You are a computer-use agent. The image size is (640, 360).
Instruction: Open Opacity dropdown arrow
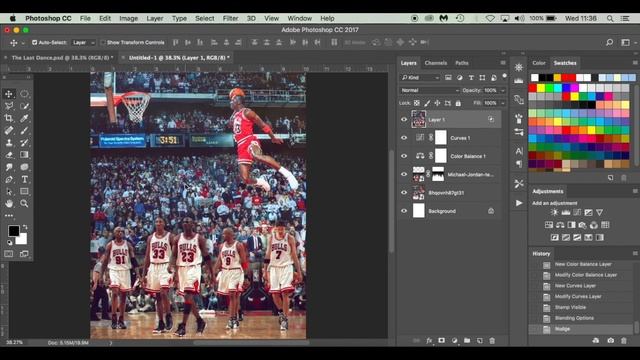coord(503,90)
